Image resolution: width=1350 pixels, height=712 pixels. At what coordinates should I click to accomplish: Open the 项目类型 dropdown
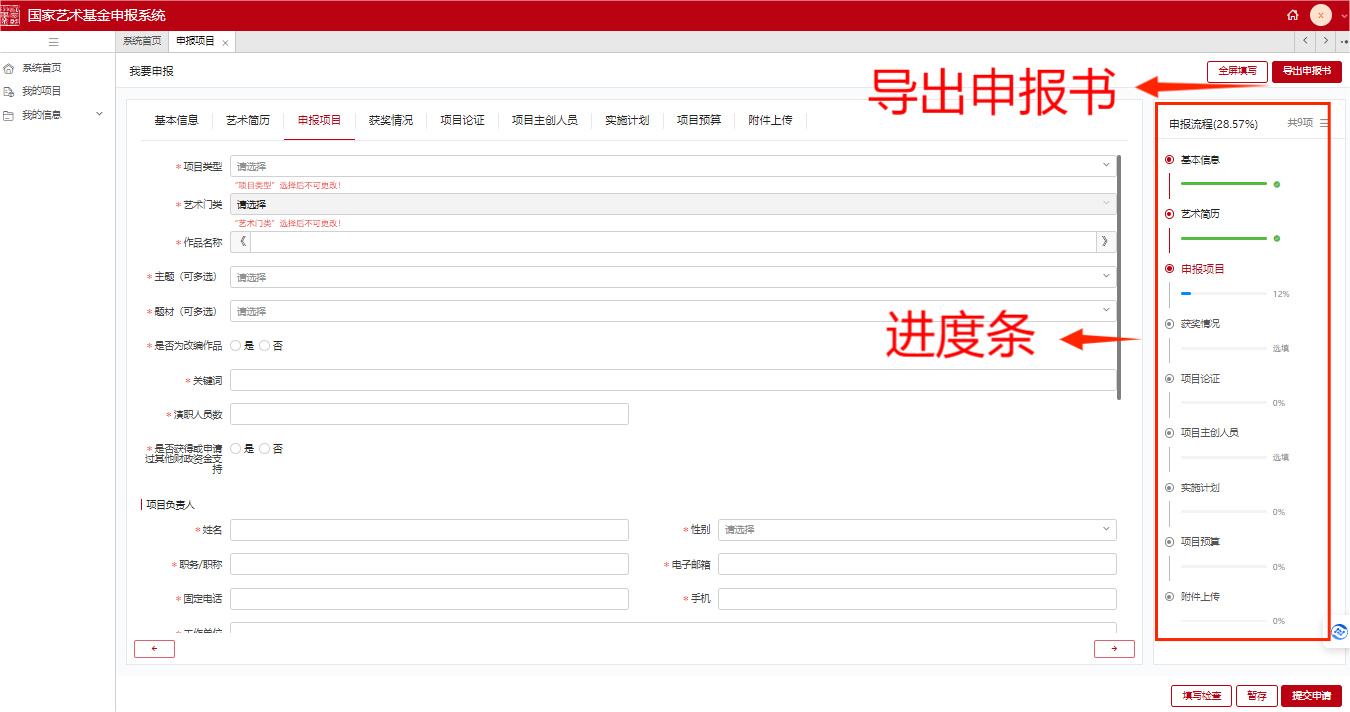[673, 165]
